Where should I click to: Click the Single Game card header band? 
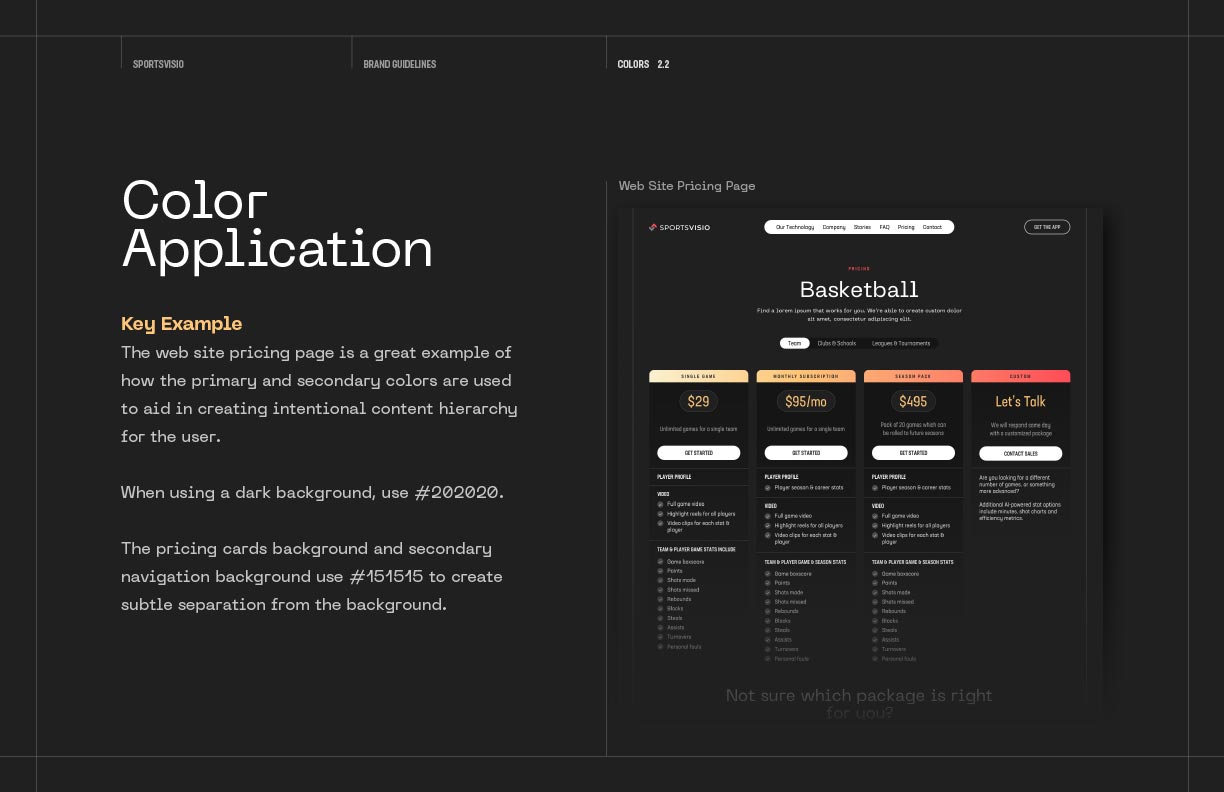pos(699,376)
